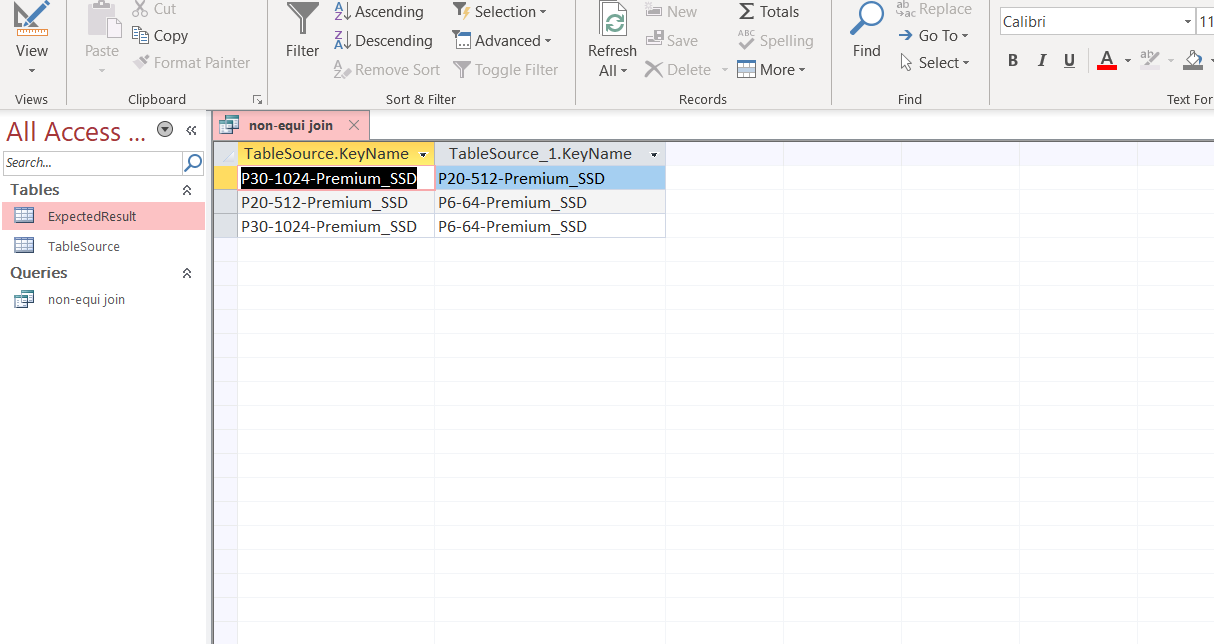
Task: Click the Copy command
Action: 160,35
